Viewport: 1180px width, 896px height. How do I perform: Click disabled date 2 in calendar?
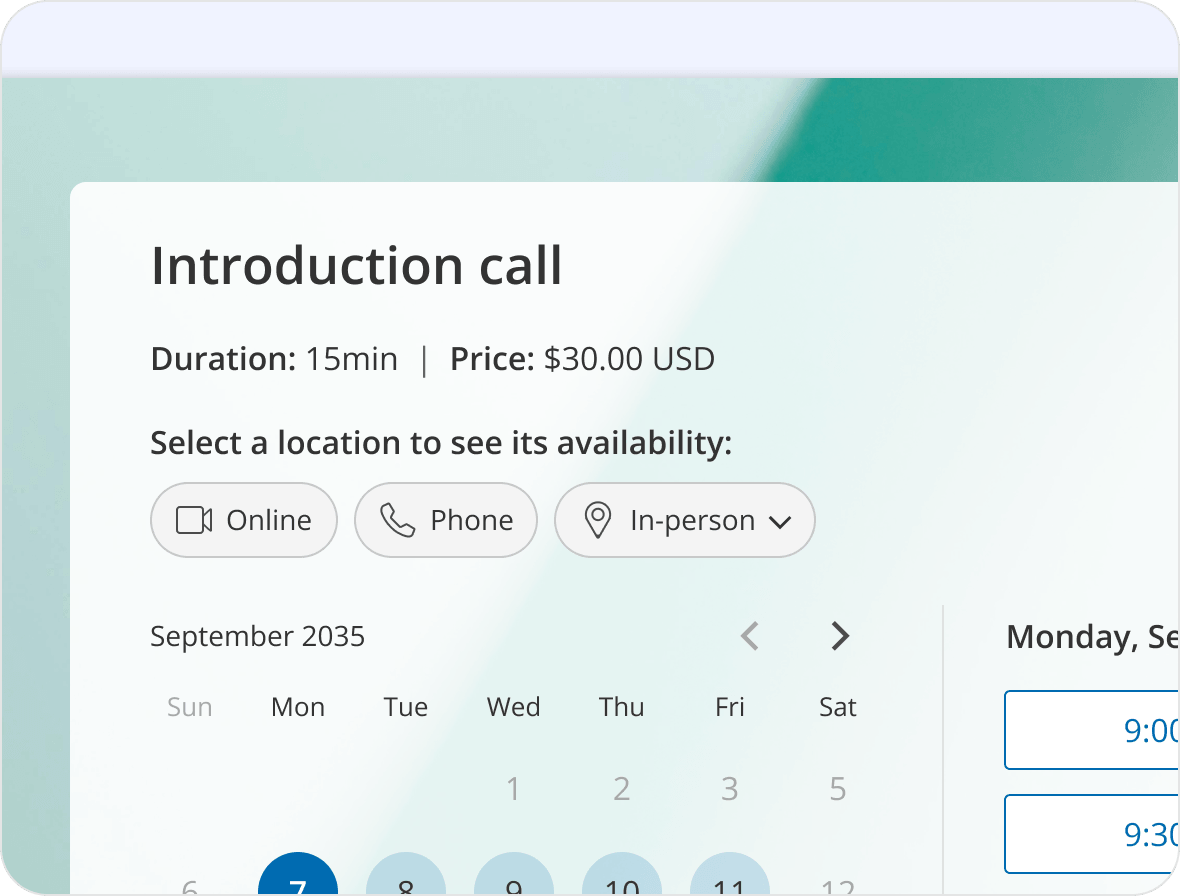coord(622,789)
